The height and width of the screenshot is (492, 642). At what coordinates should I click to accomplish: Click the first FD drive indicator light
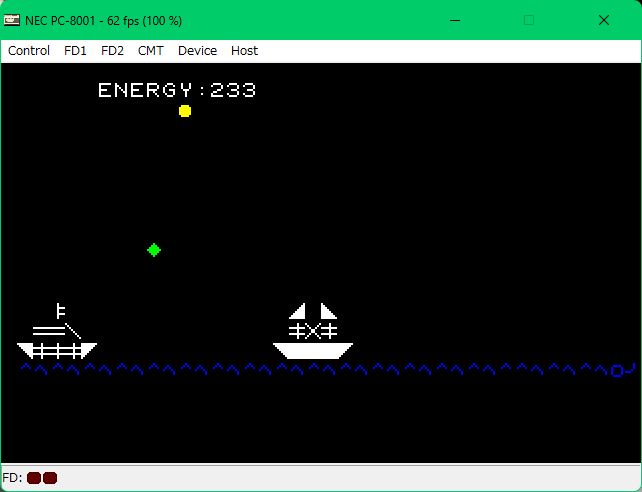(x=33, y=478)
